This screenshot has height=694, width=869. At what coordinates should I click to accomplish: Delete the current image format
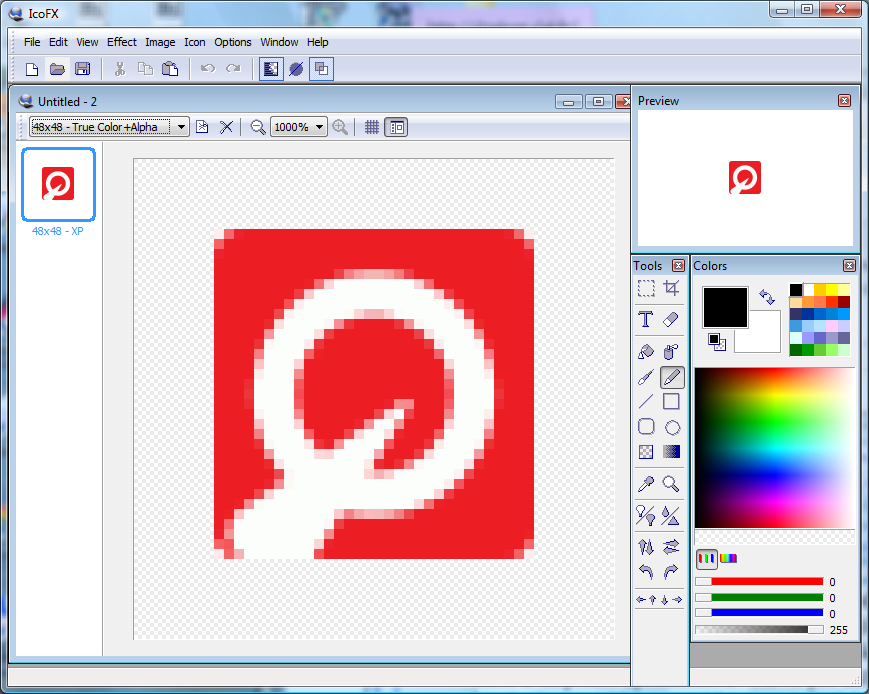point(226,127)
